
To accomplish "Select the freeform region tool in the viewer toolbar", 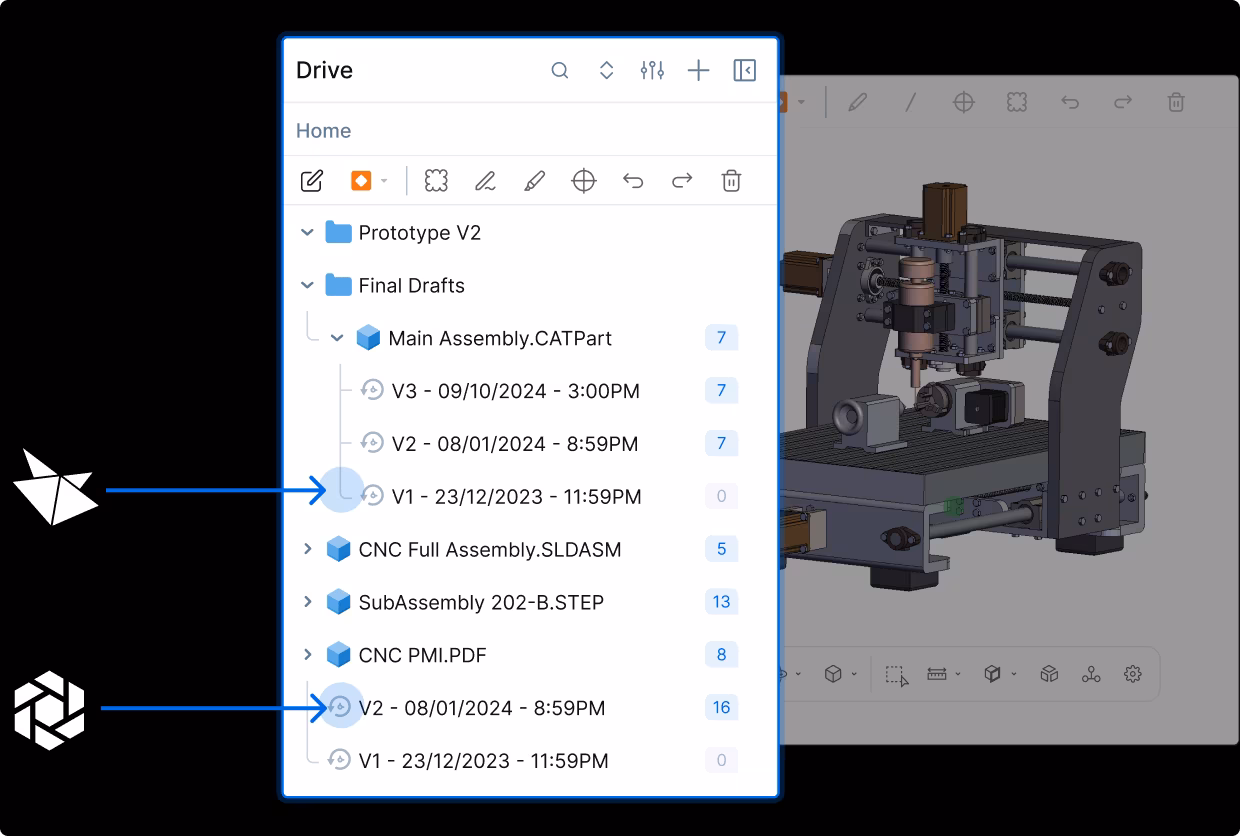I will [1017, 102].
